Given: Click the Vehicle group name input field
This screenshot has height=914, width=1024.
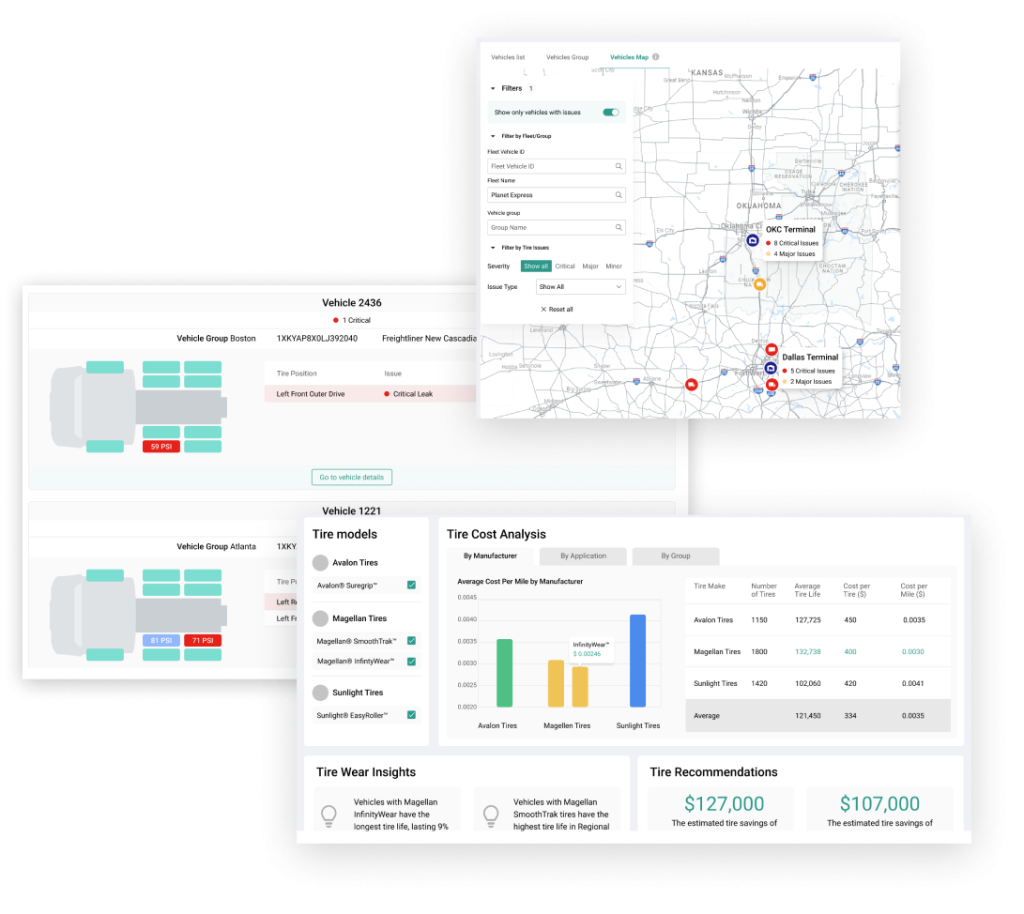Looking at the screenshot, I should (550, 227).
